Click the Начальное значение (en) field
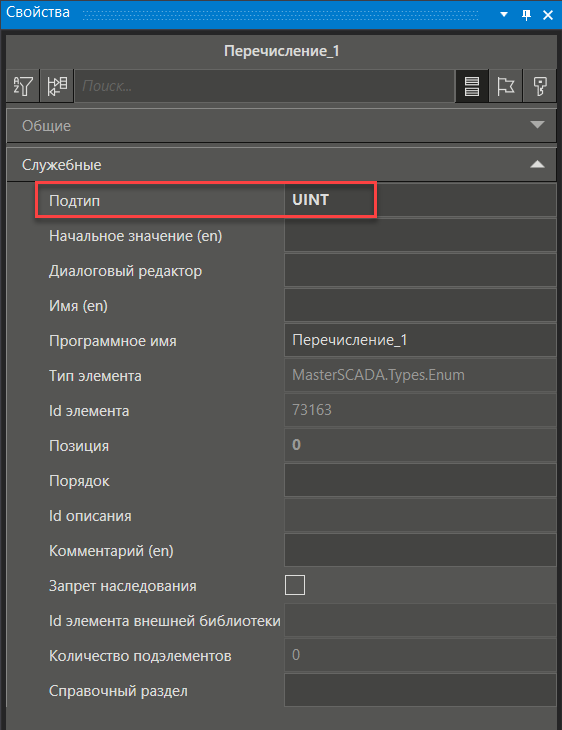 420,236
